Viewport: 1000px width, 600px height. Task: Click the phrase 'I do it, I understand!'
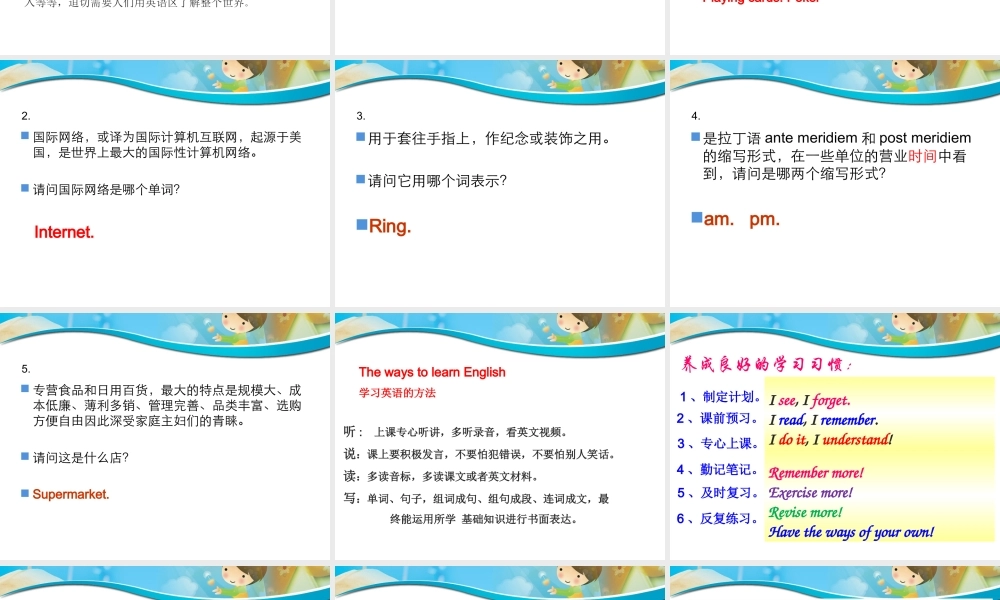(x=831, y=440)
